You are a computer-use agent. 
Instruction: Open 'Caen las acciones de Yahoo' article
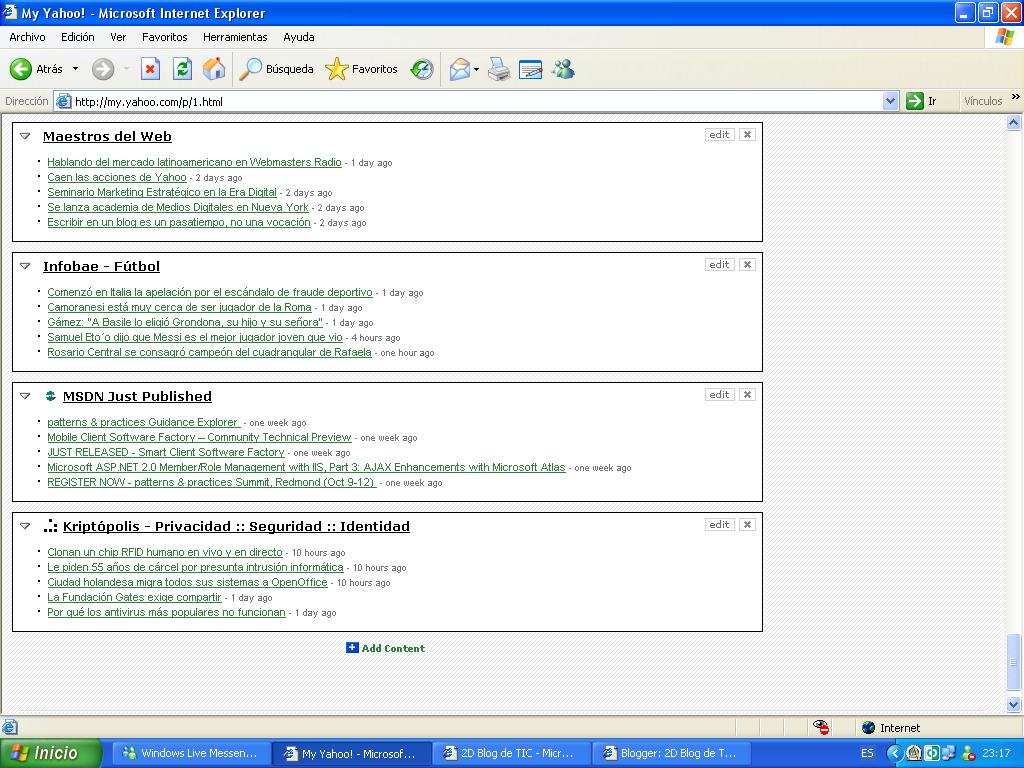point(117,177)
